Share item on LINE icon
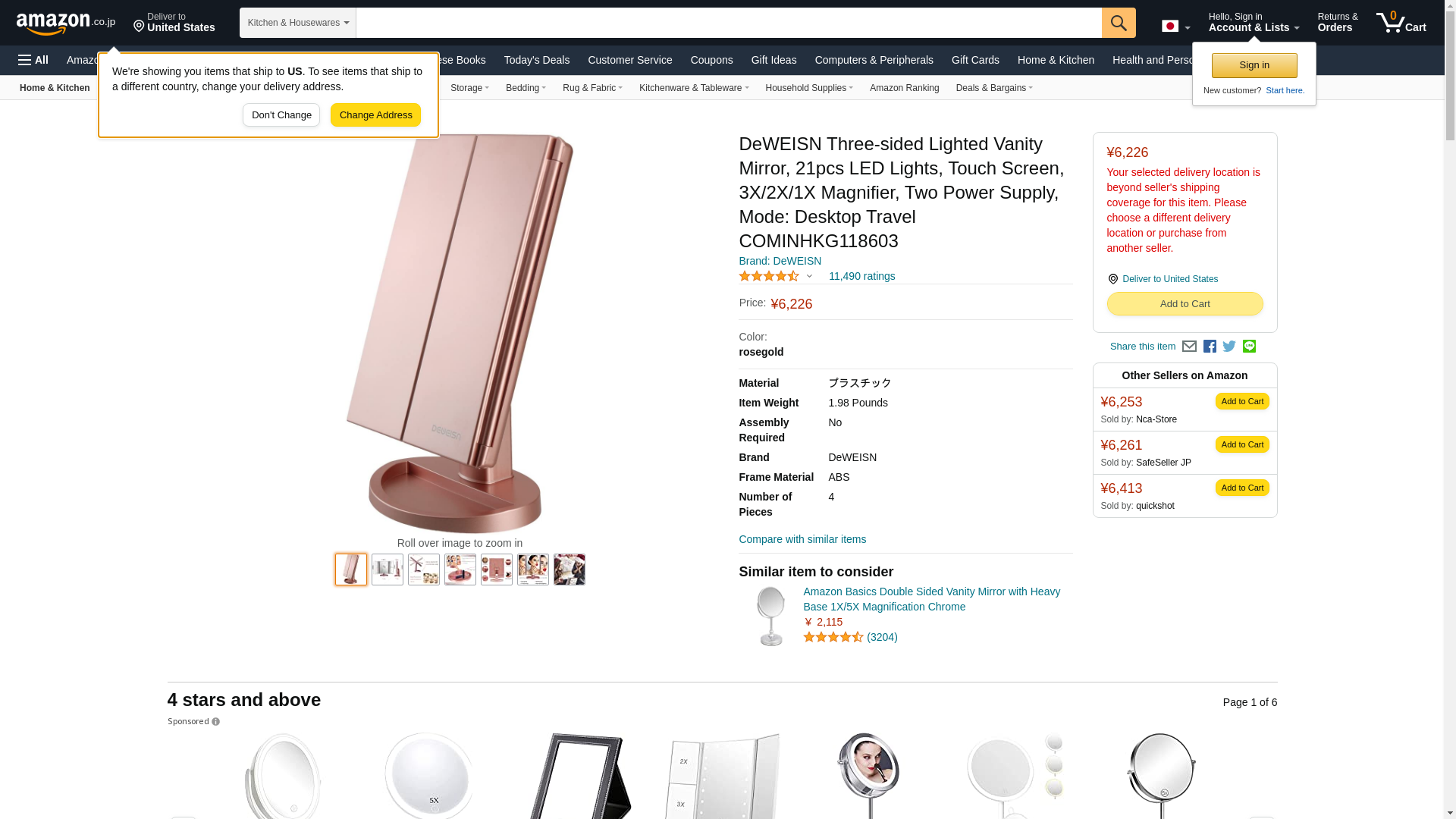Image resolution: width=1456 pixels, height=819 pixels. [x=1249, y=347]
